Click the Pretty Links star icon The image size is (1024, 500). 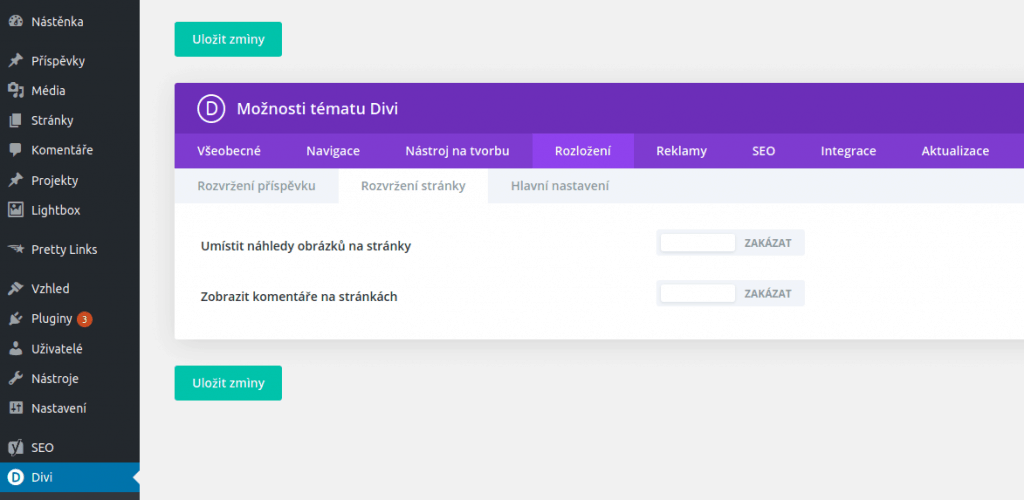pyautogui.click(x=15, y=249)
